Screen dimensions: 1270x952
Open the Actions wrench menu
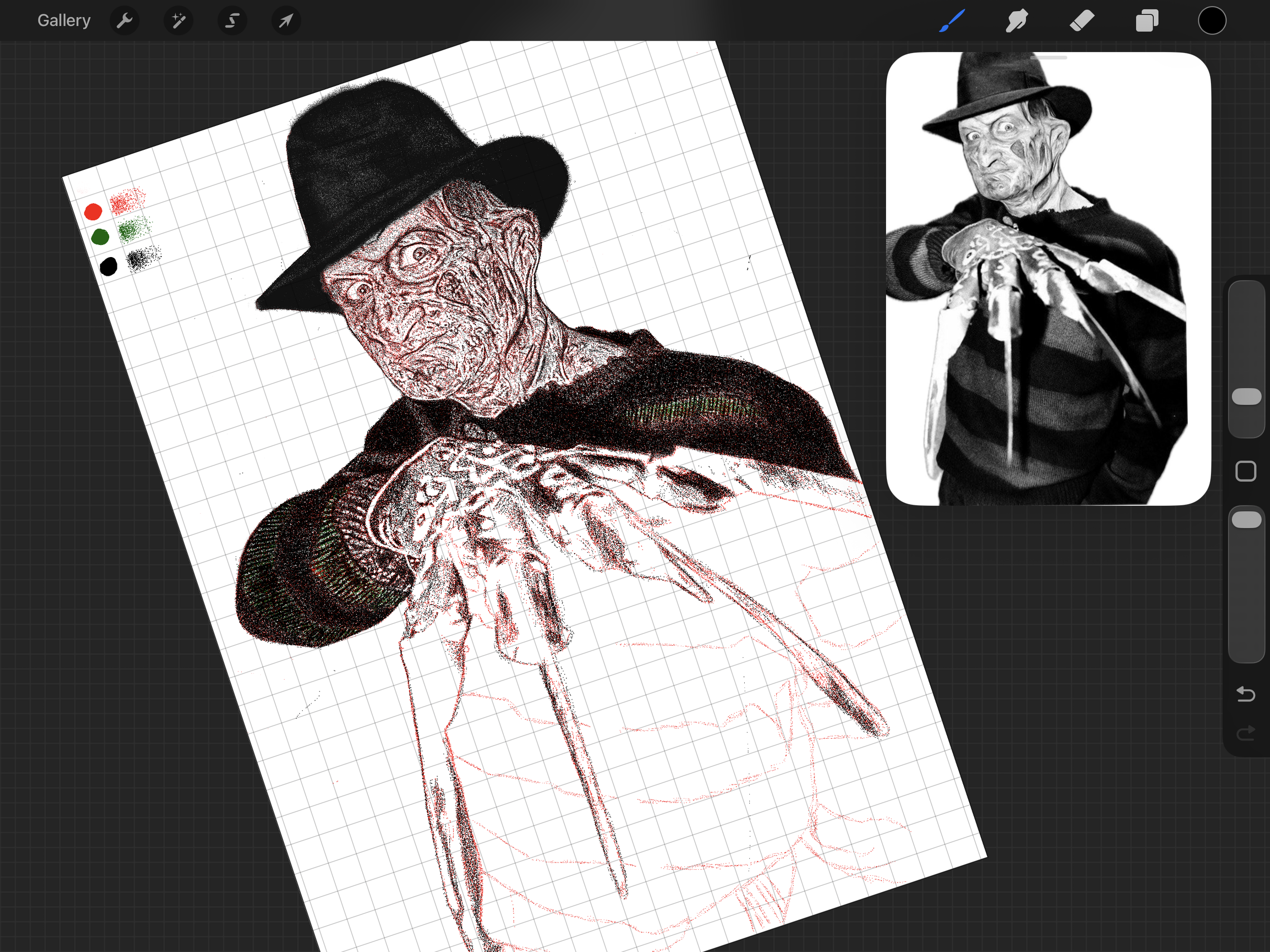[124, 21]
